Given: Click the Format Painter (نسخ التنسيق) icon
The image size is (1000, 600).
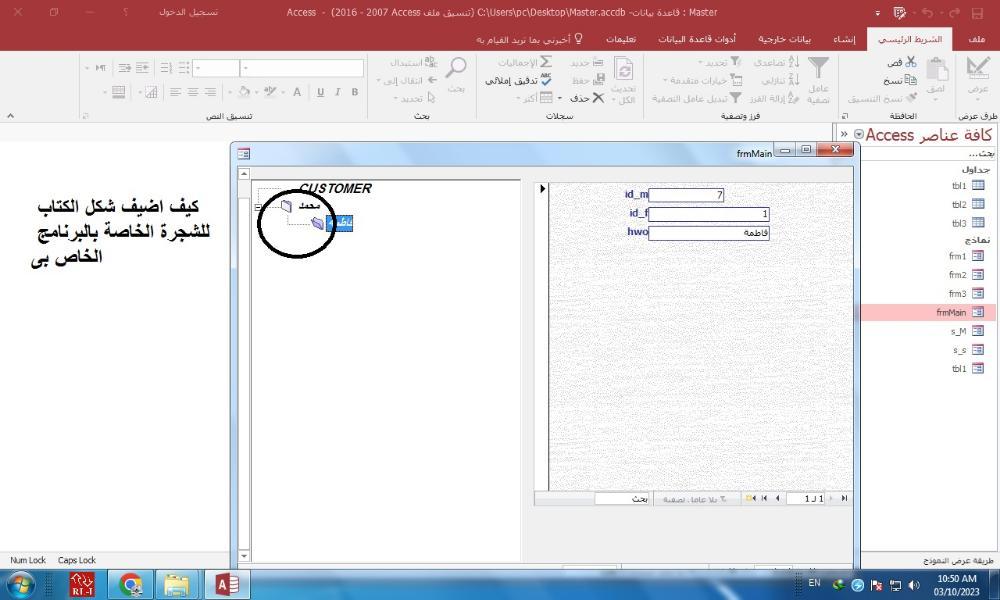Looking at the screenshot, I should pos(911,98).
